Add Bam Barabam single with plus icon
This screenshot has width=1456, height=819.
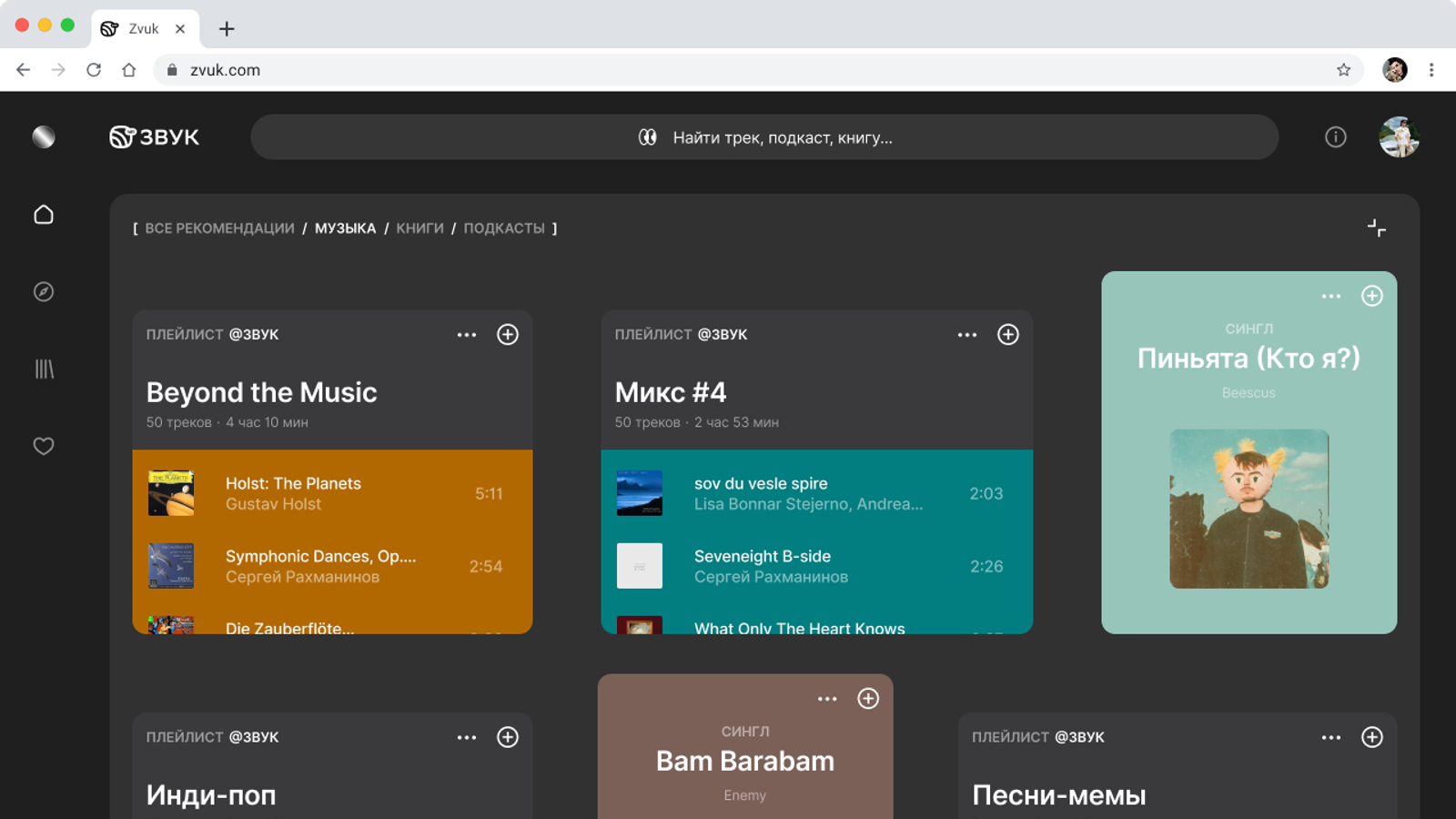point(868,699)
